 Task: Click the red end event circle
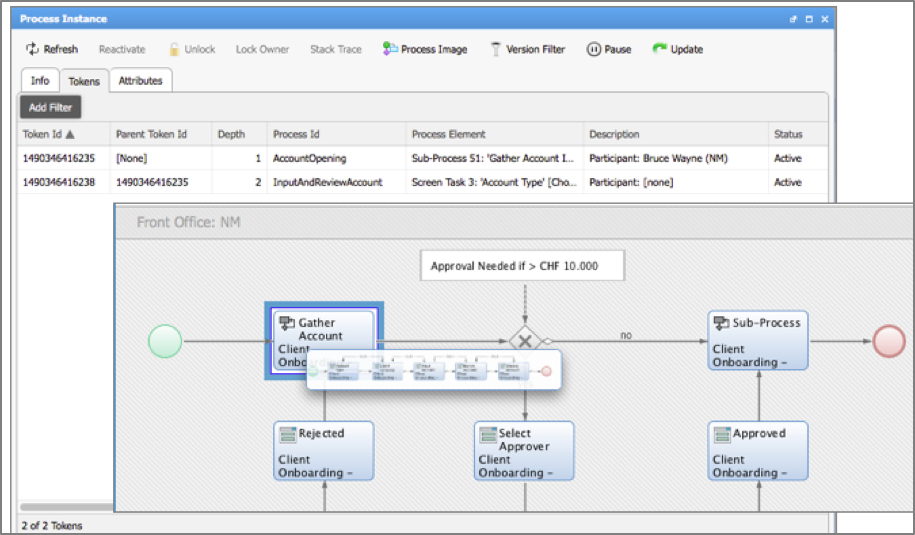pos(889,341)
